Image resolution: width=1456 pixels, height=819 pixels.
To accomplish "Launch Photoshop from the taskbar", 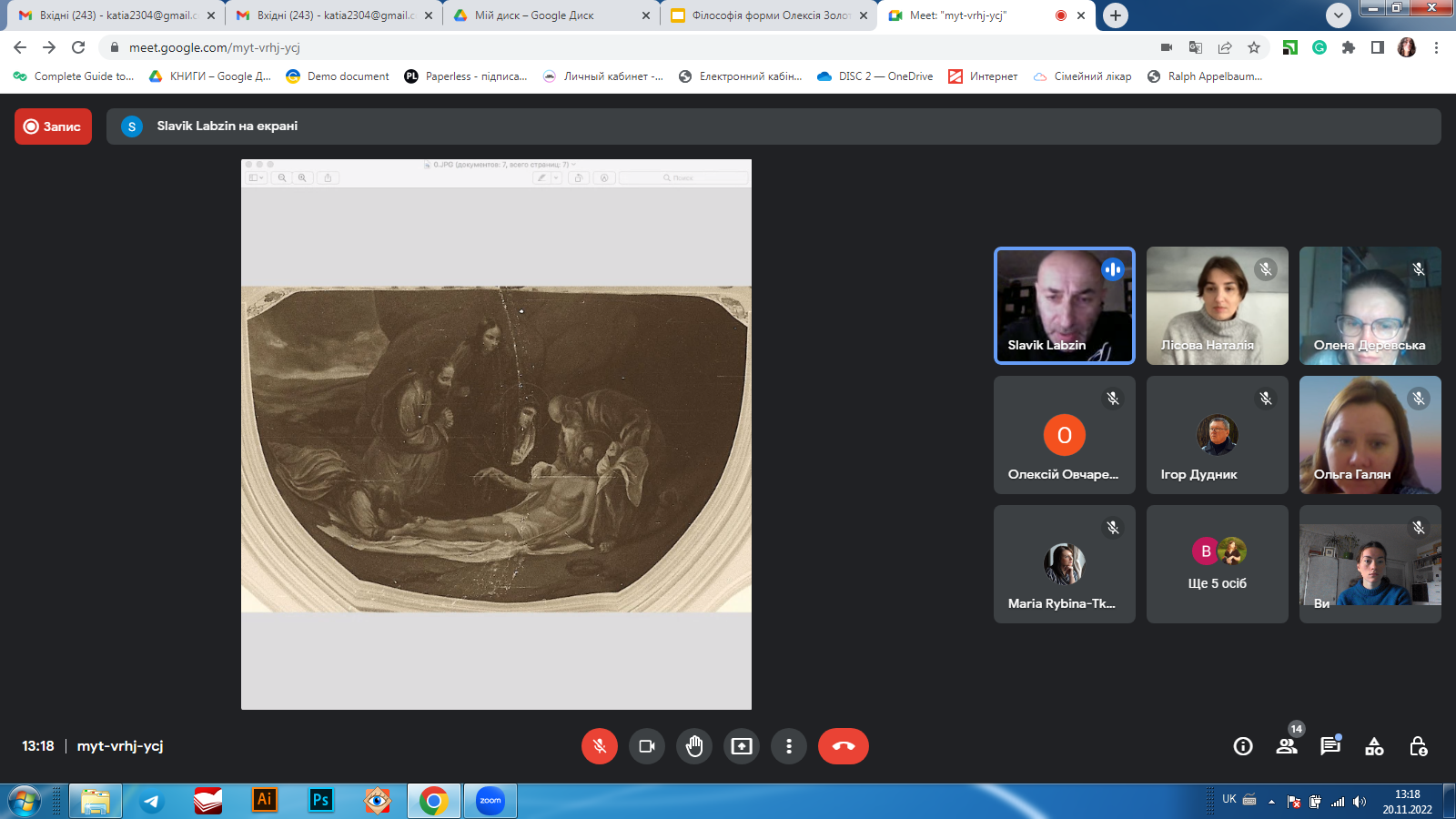I will [x=320, y=801].
